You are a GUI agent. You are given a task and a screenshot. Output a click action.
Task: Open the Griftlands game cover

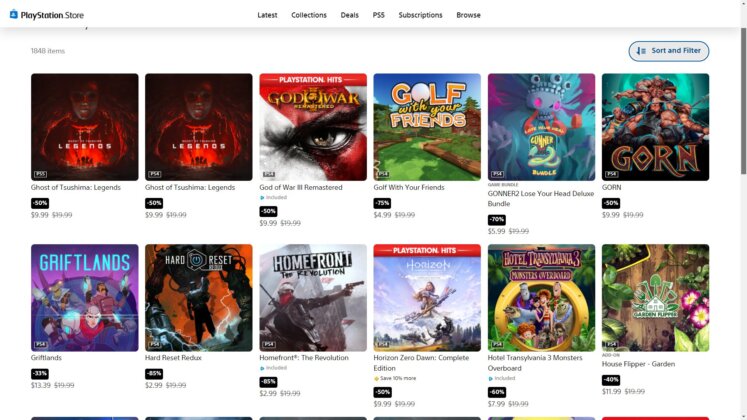(85, 298)
